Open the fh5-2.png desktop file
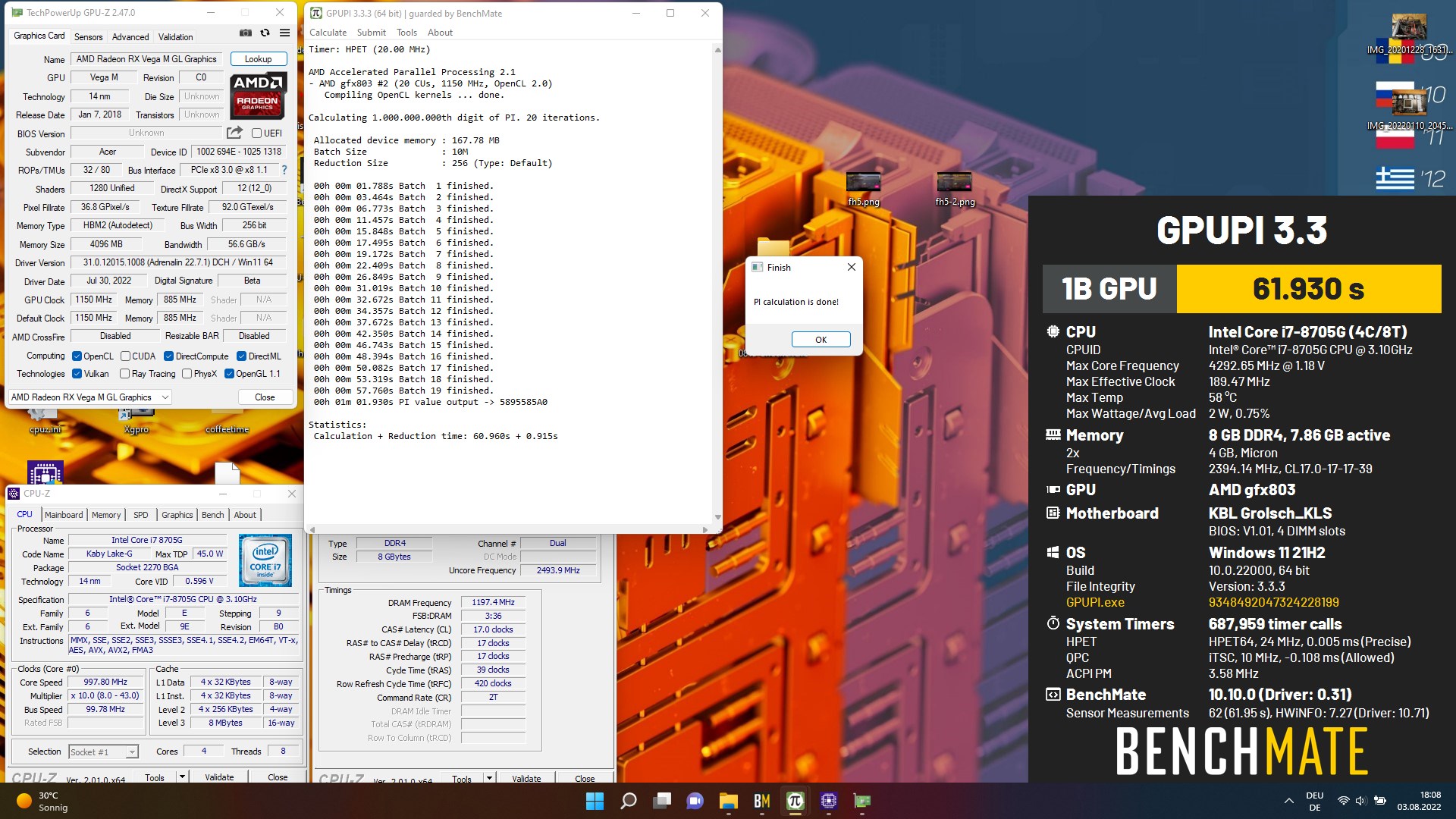 (955, 190)
